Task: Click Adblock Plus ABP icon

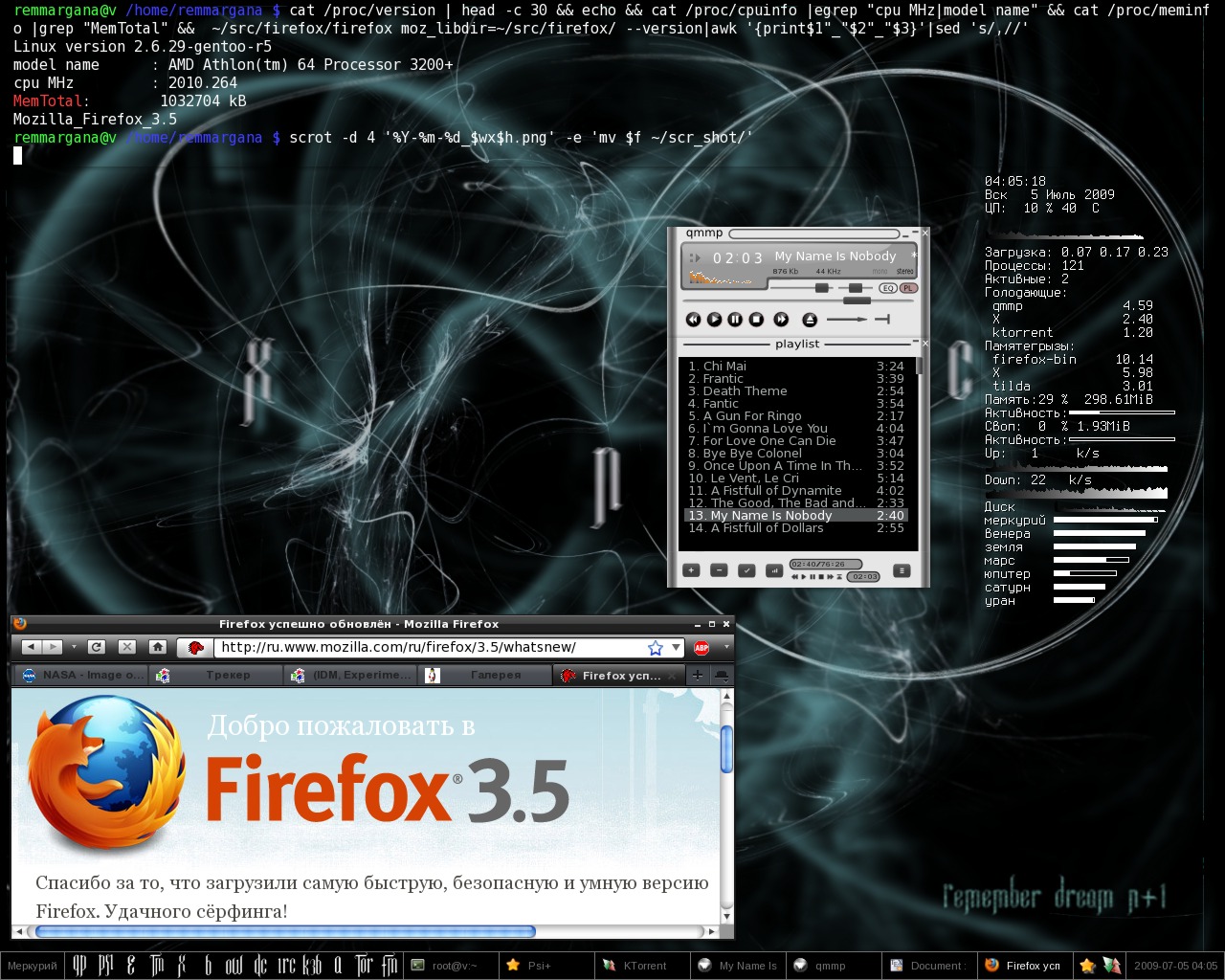Action: (702, 648)
